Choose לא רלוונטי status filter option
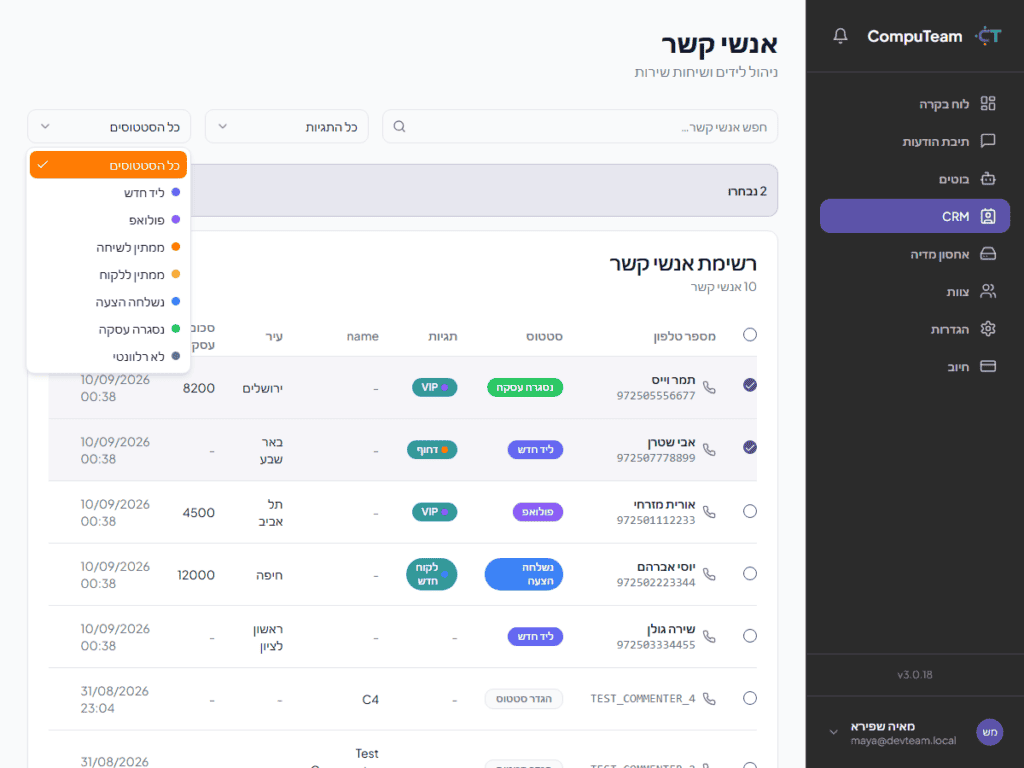Image resolution: width=1024 pixels, height=768 pixels. (108, 357)
